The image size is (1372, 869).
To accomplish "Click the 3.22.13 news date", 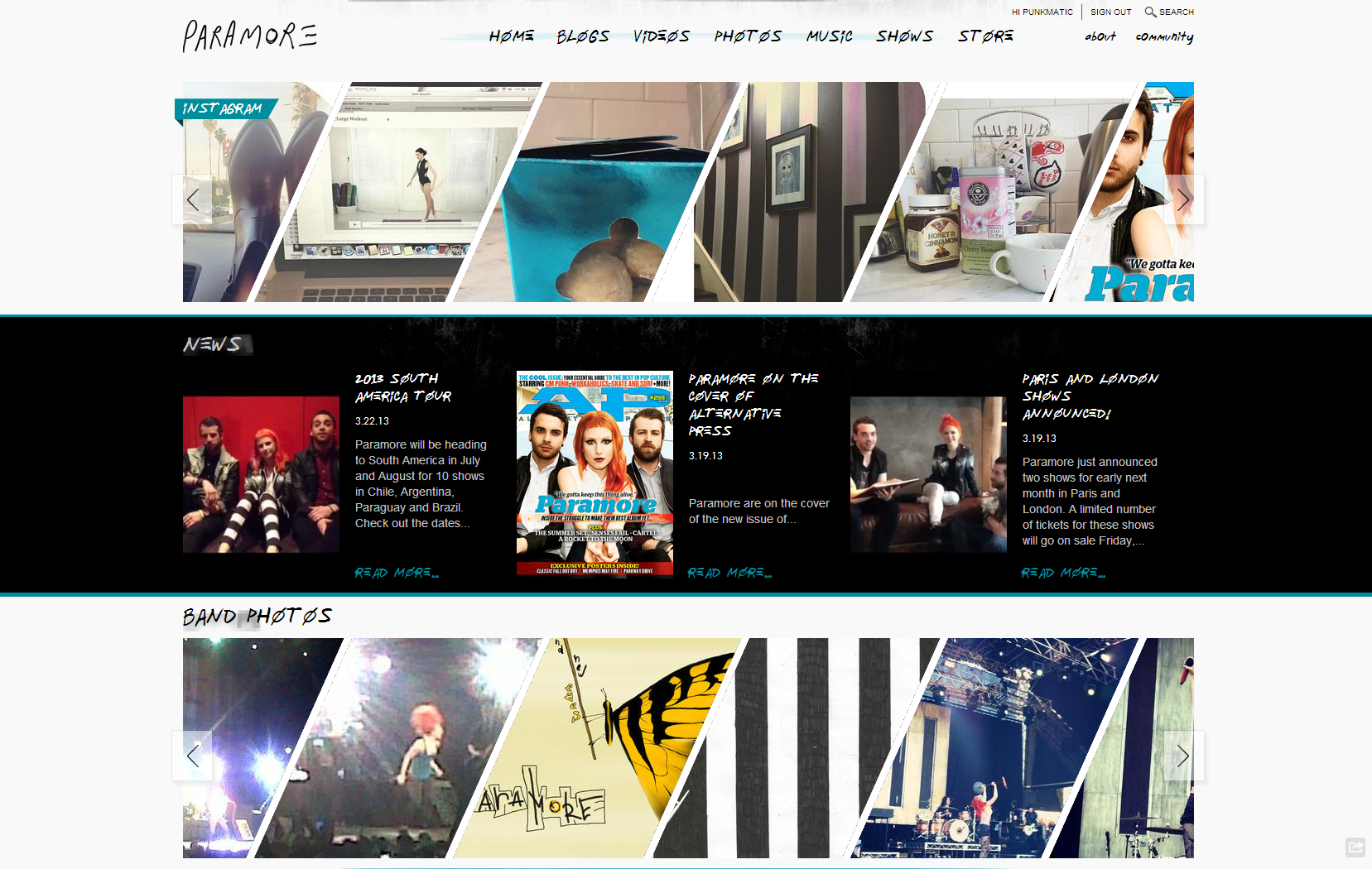I will (372, 421).
